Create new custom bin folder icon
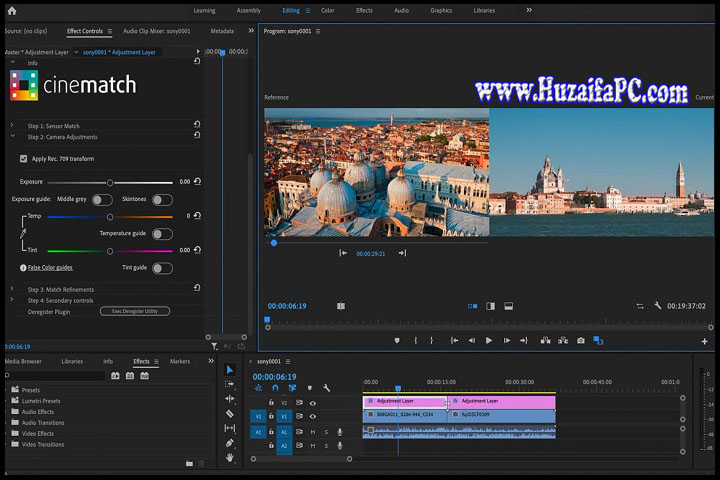Image resolution: width=720 pixels, height=480 pixels. pos(189,464)
